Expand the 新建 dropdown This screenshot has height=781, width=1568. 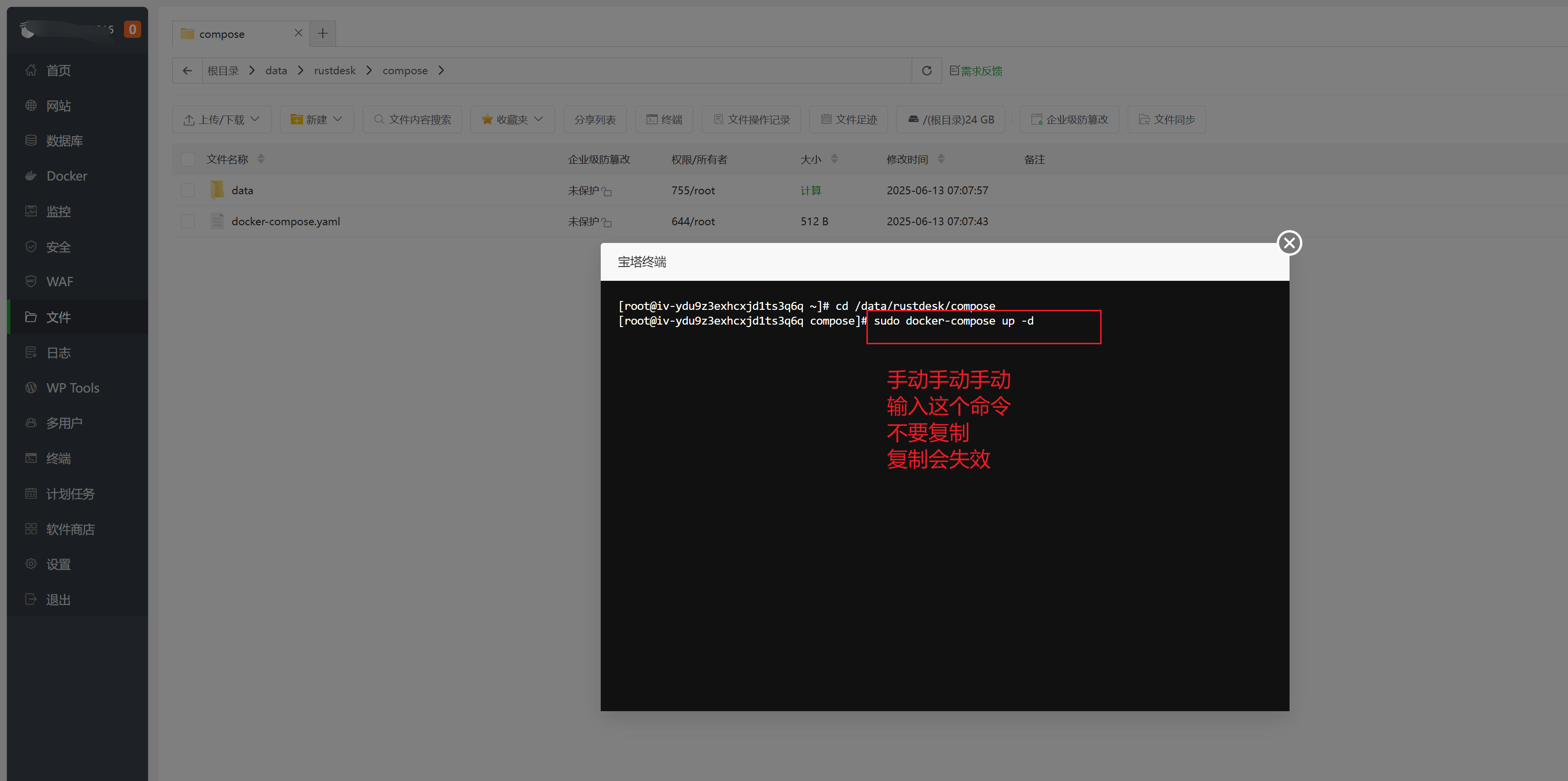316,120
